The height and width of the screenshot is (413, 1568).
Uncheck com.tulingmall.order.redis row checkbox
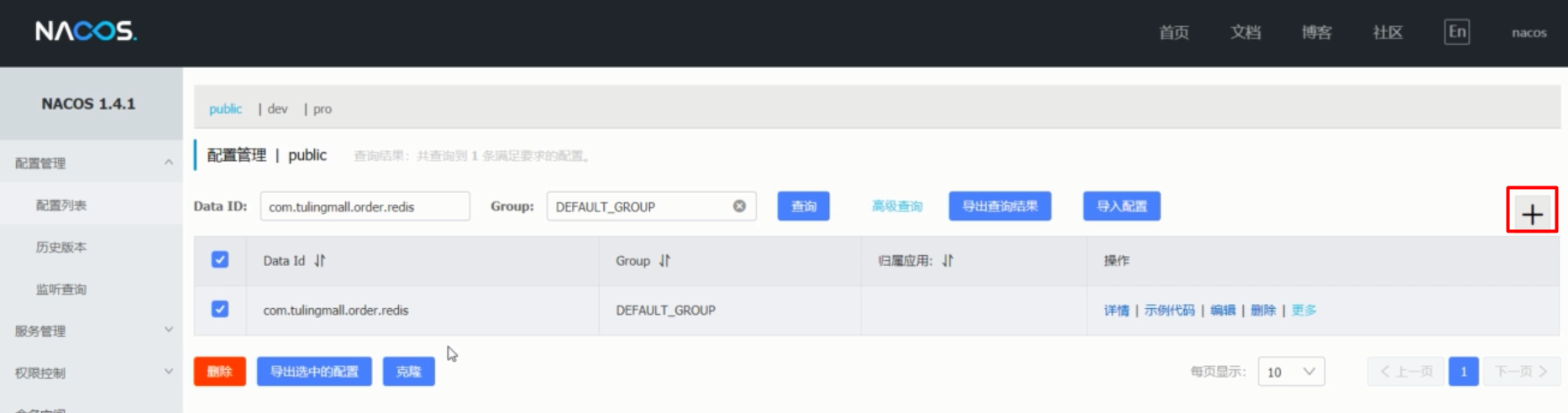(220, 309)
